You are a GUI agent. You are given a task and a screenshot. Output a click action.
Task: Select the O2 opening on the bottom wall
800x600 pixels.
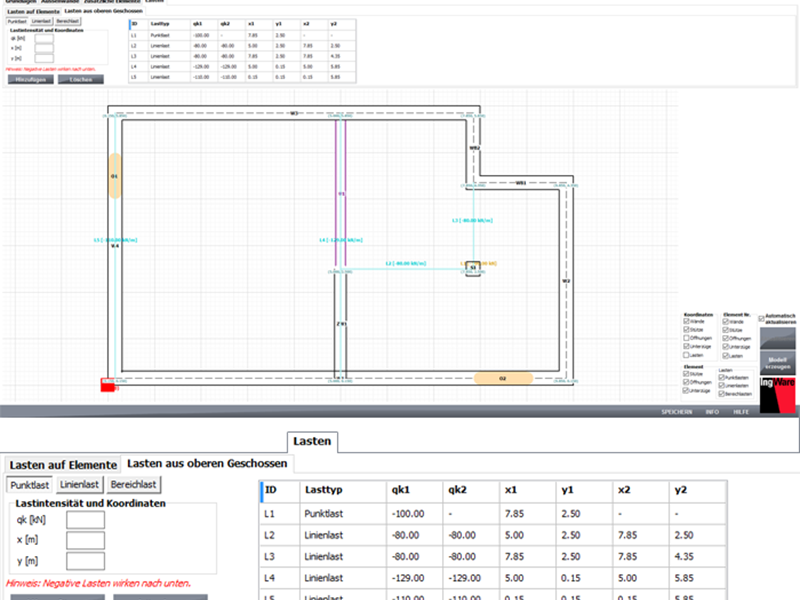tap(503, 379)
